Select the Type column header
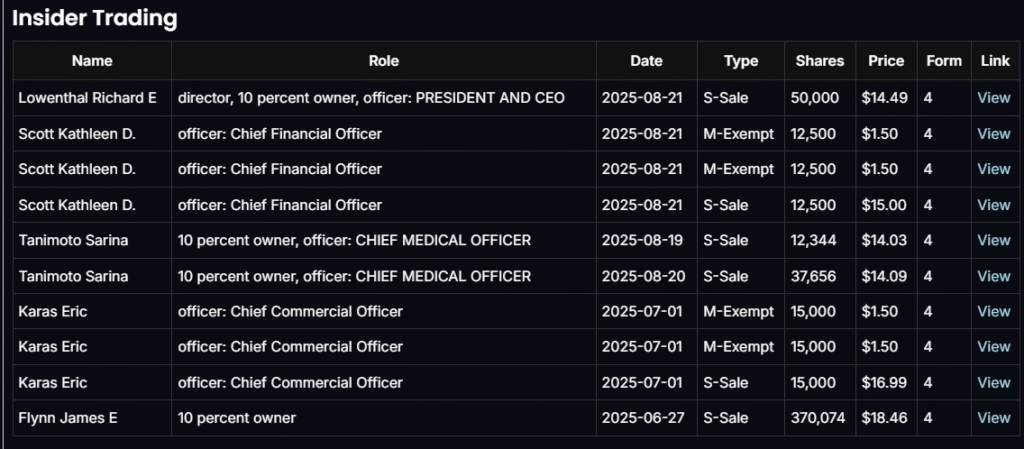 click(741, 61)
